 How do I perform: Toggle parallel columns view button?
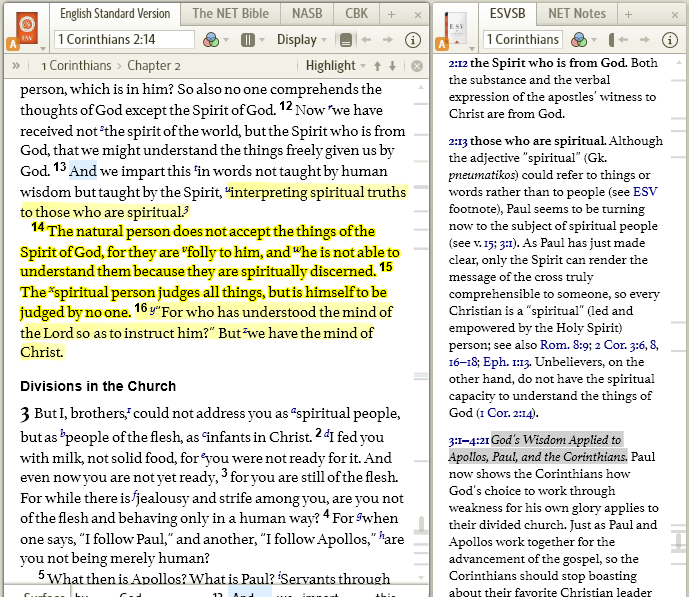pos(248,40)
